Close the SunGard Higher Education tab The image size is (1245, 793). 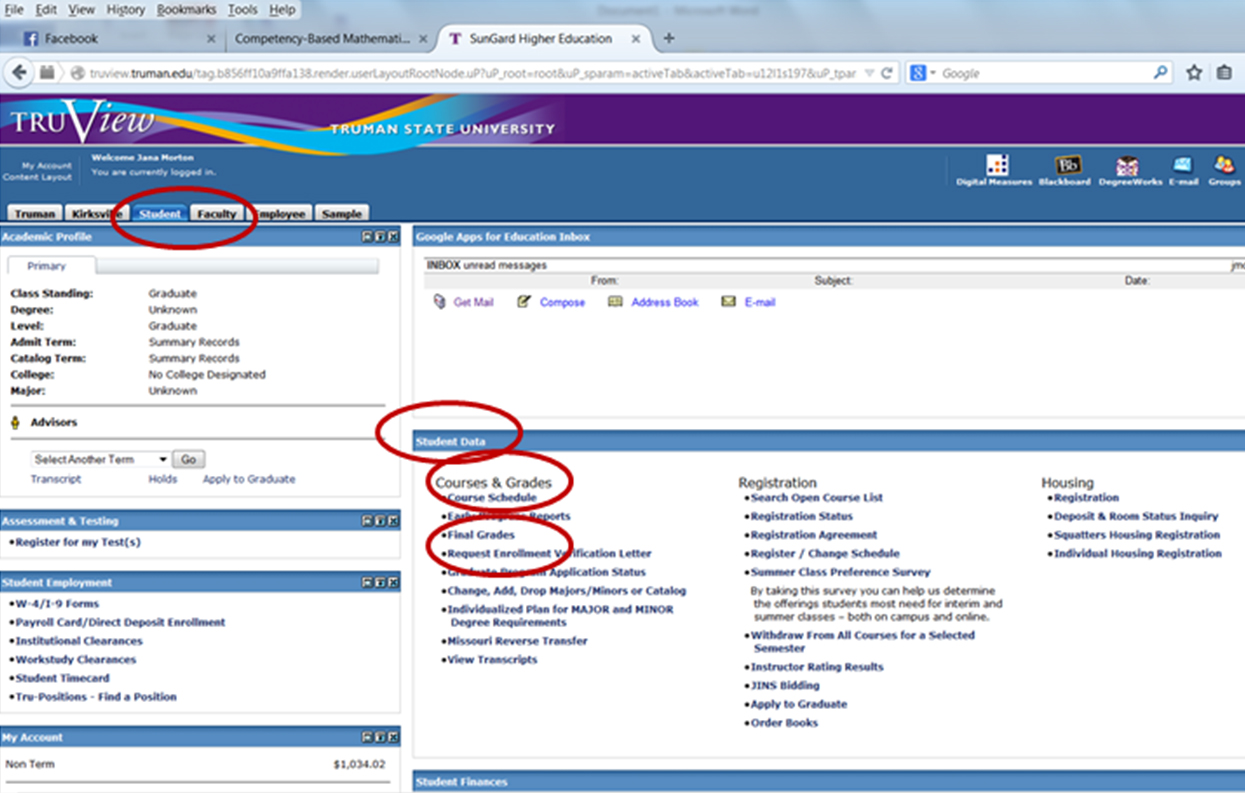click(x=636, y=39)
